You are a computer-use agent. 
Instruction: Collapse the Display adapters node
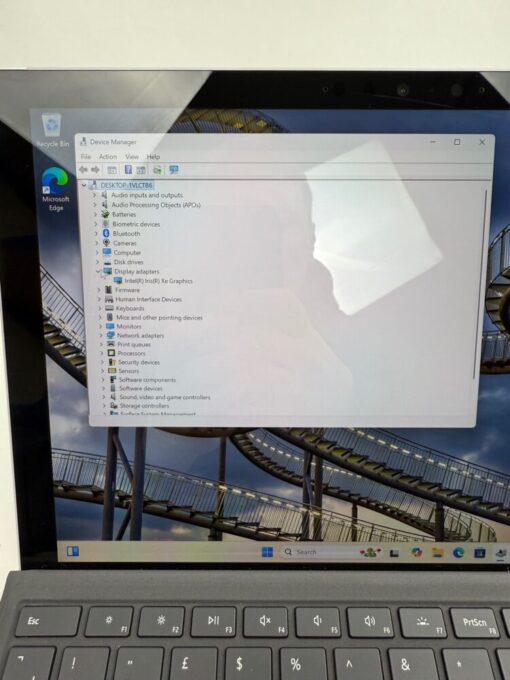click(x=98, y=271)
